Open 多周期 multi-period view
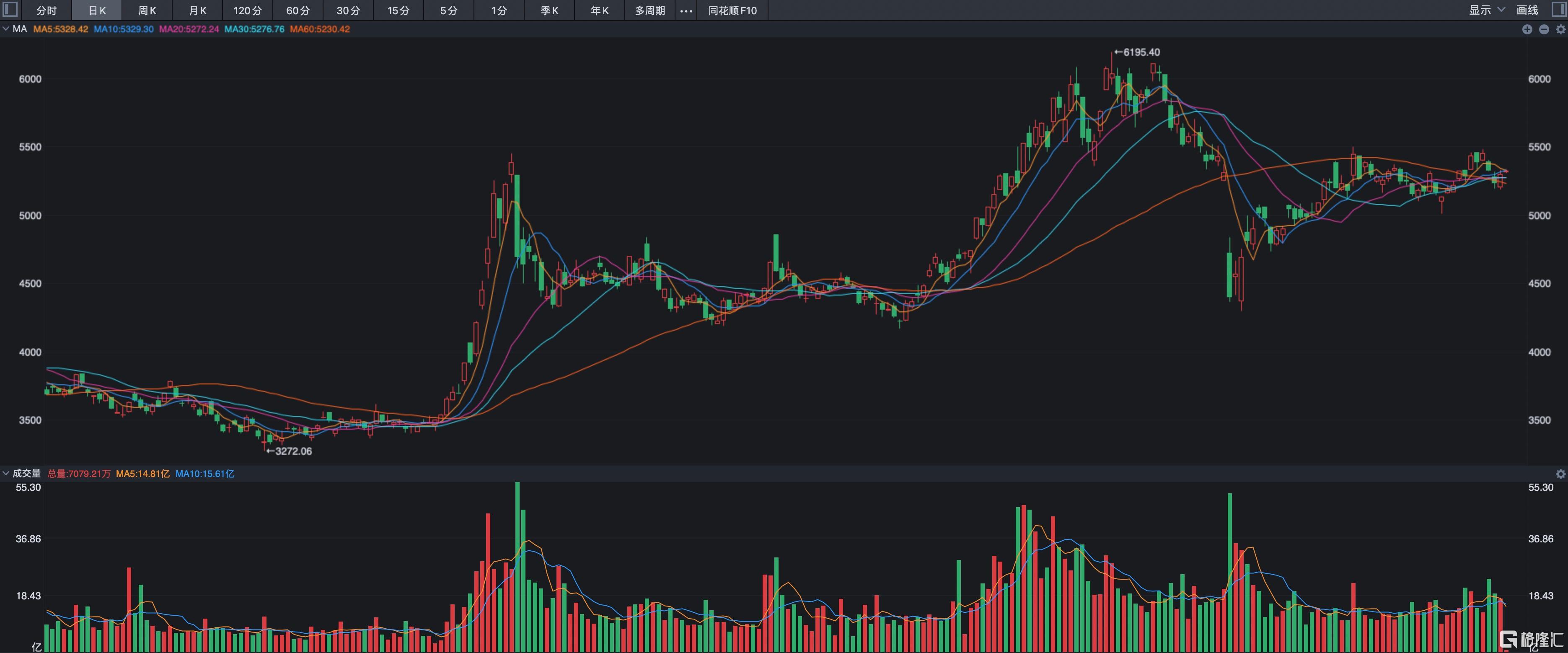The image size is (1568, 653). [649, 10]
